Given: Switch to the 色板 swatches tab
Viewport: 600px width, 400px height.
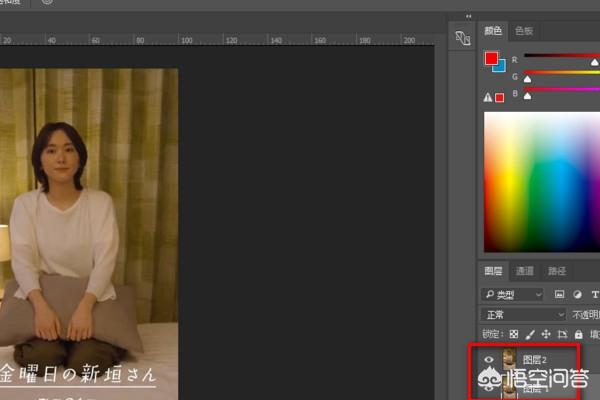Looking at the screenshot, I should [x=523, y=31].
